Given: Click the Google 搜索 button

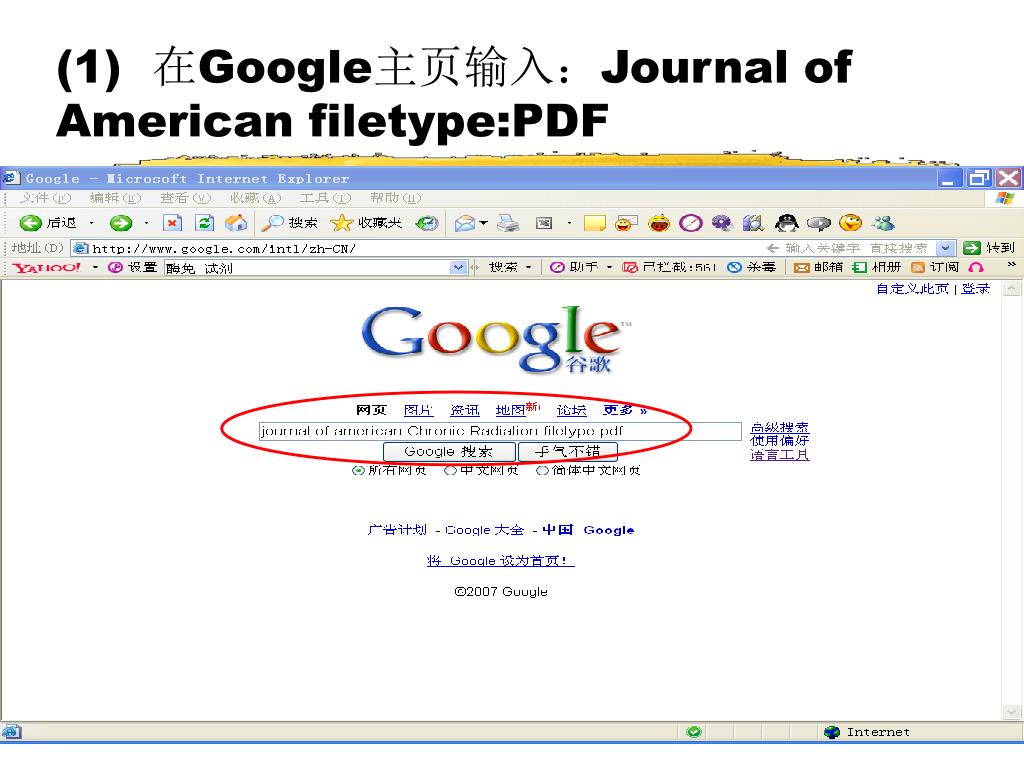Looking at the screenshot, I should pos(449,452).
